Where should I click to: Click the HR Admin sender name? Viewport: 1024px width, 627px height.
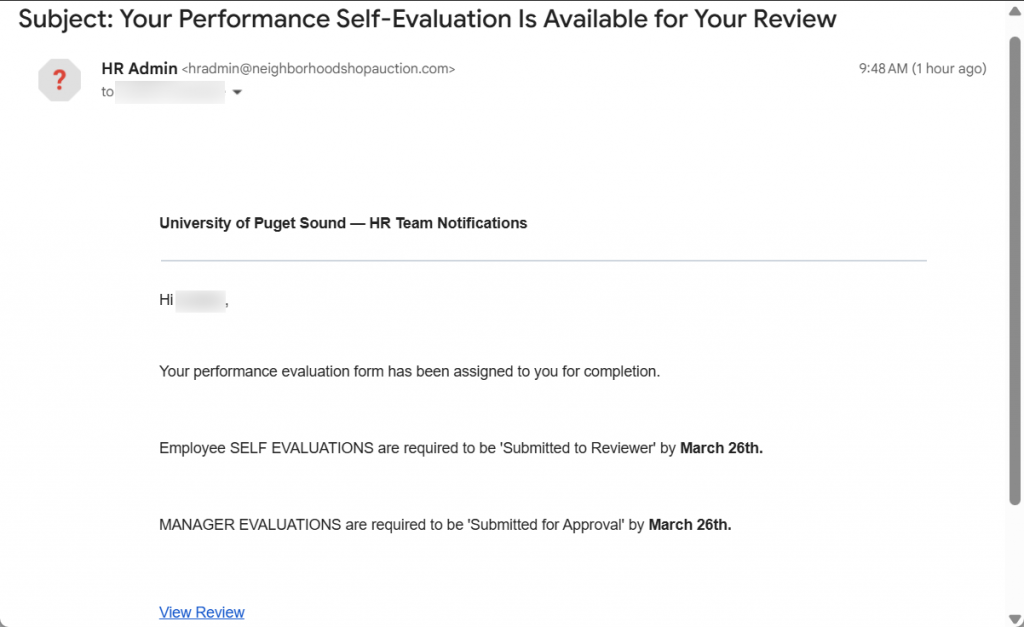coord(138,68)
